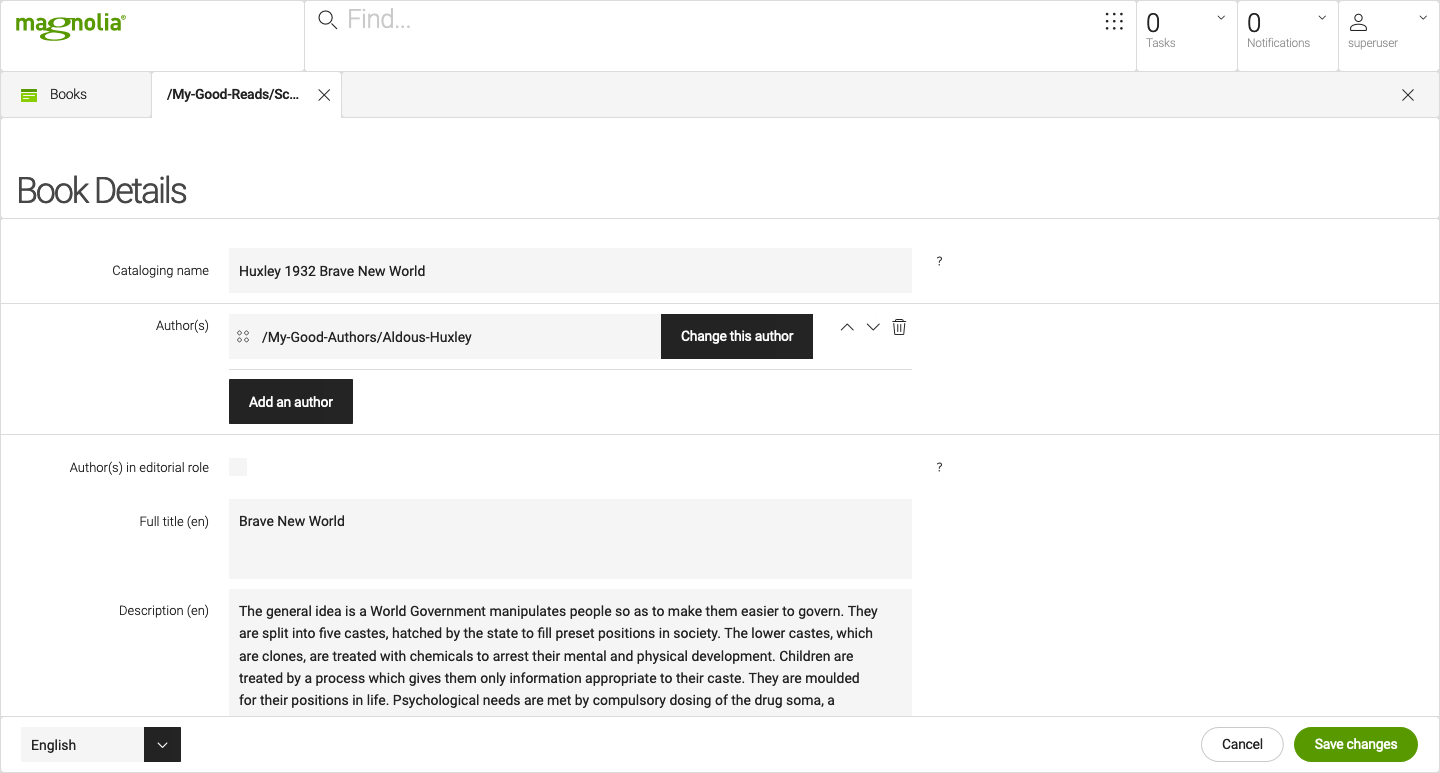1440x773 pixels.
Task: Click the drag handle on the author field
Action: (x=243, y=336)
